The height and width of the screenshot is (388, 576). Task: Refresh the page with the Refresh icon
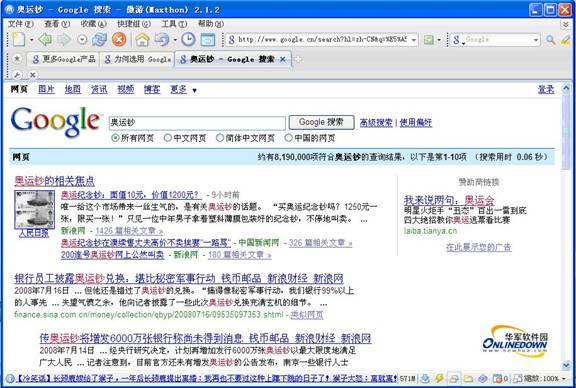pyautogui.click(x=99, y=39)
